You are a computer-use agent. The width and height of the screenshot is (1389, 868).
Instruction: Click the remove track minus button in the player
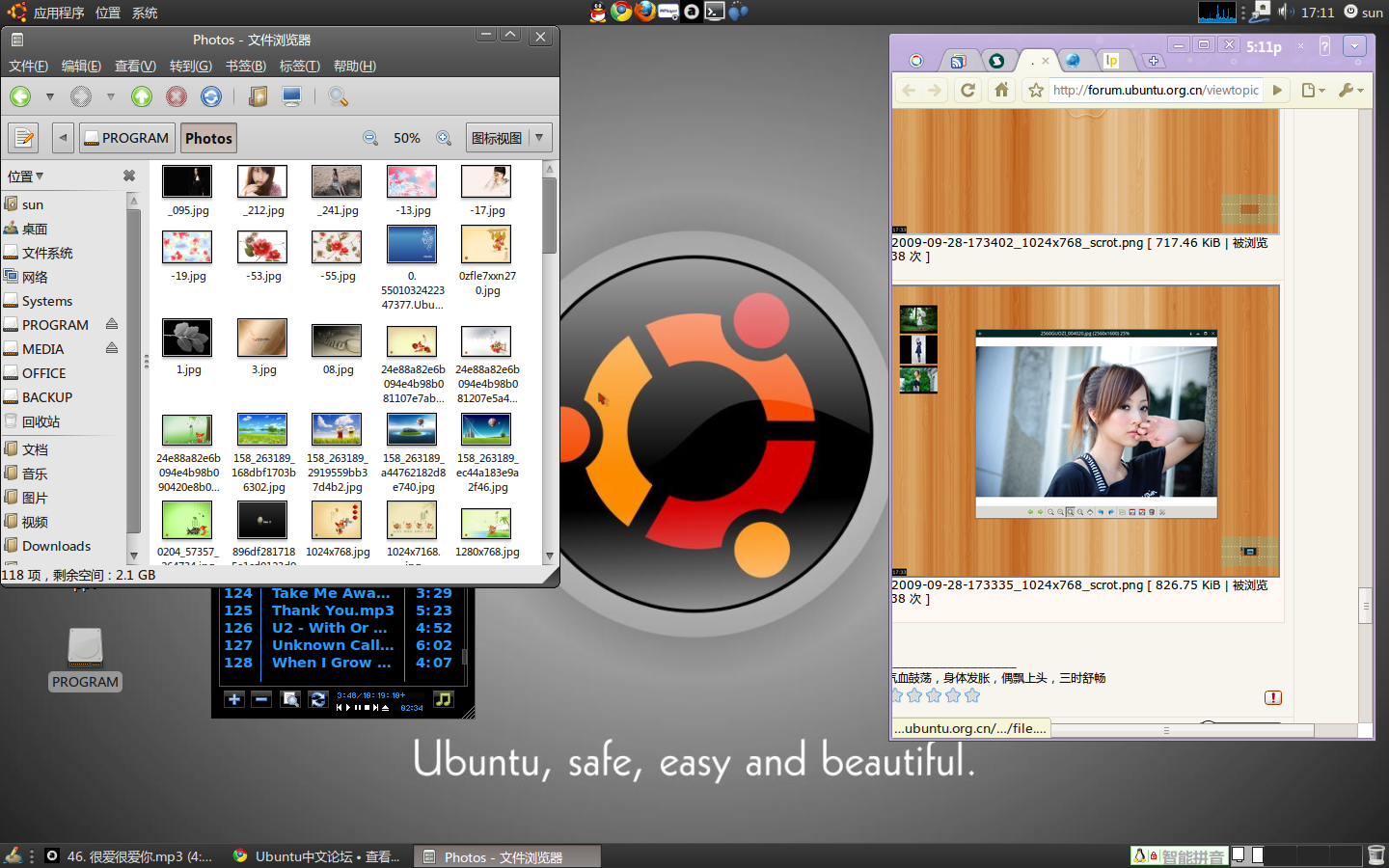tap(261, 699)
